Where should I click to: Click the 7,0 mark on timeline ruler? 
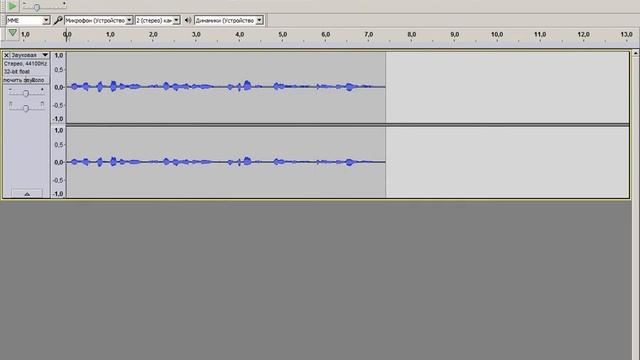click(369, 34)
